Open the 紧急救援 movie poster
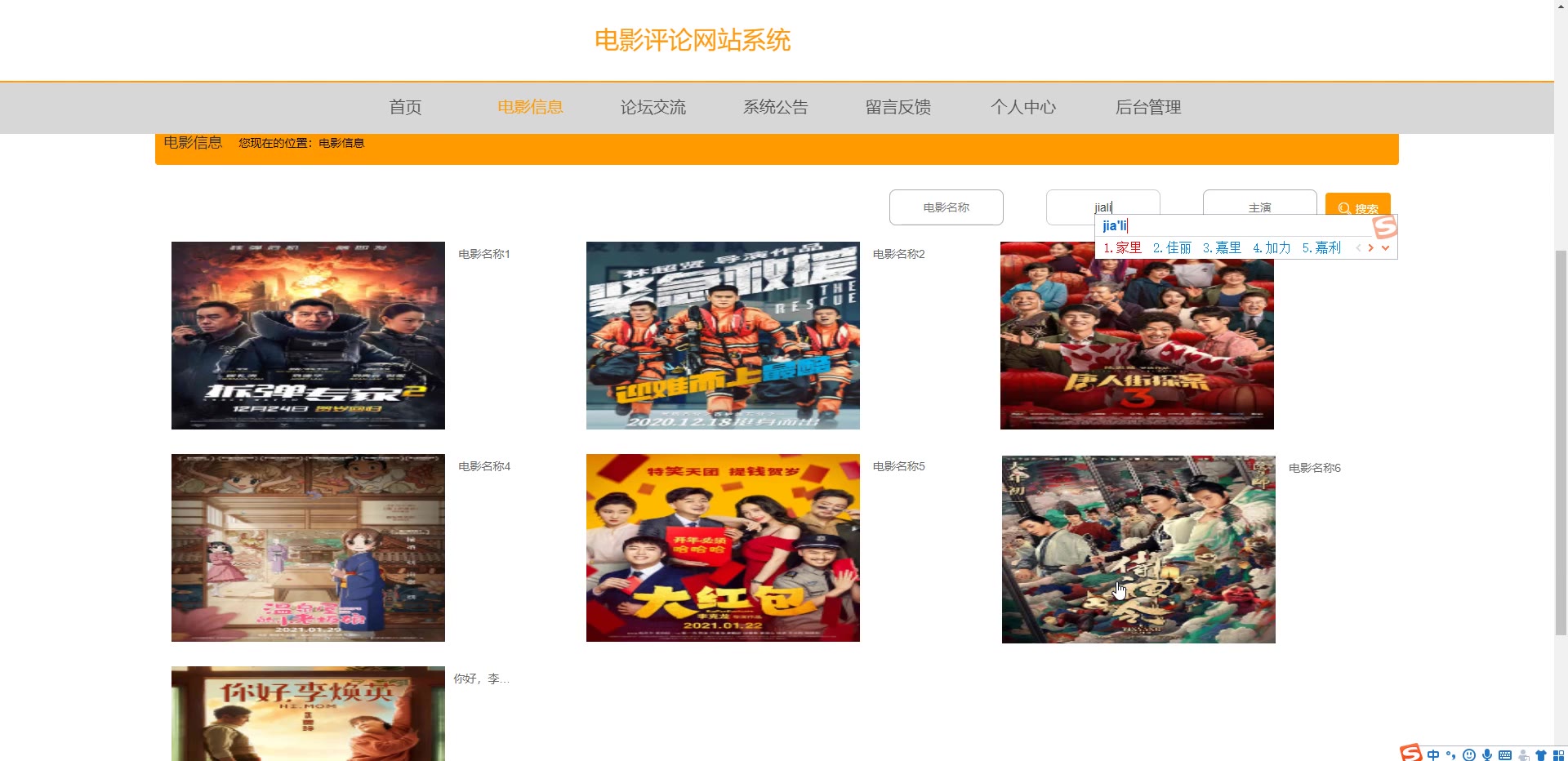Screen dimensions: 1568x761 [723, 336]
